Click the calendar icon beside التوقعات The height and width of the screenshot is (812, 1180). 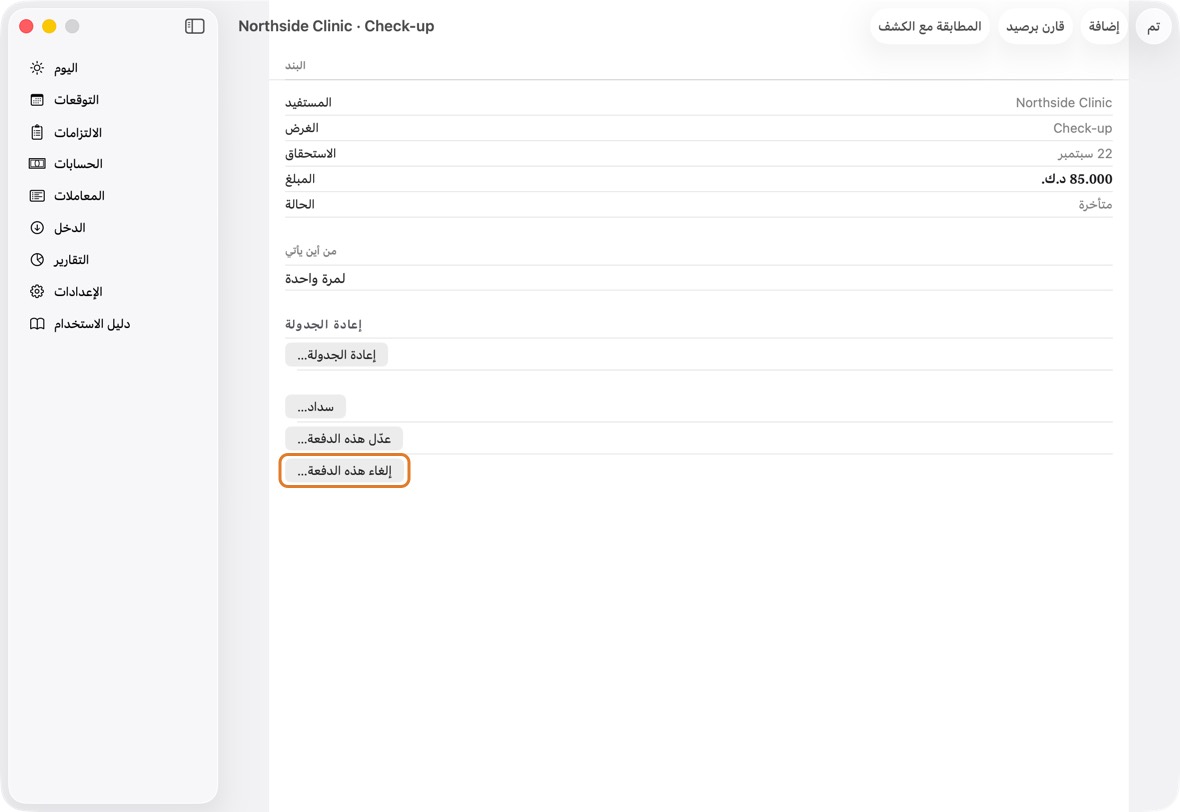tap(37, 100)
